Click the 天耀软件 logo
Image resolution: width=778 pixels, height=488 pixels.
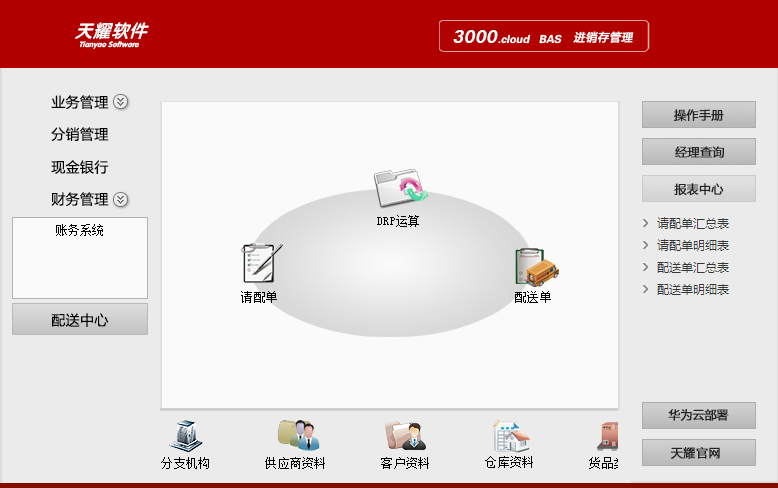111,35
